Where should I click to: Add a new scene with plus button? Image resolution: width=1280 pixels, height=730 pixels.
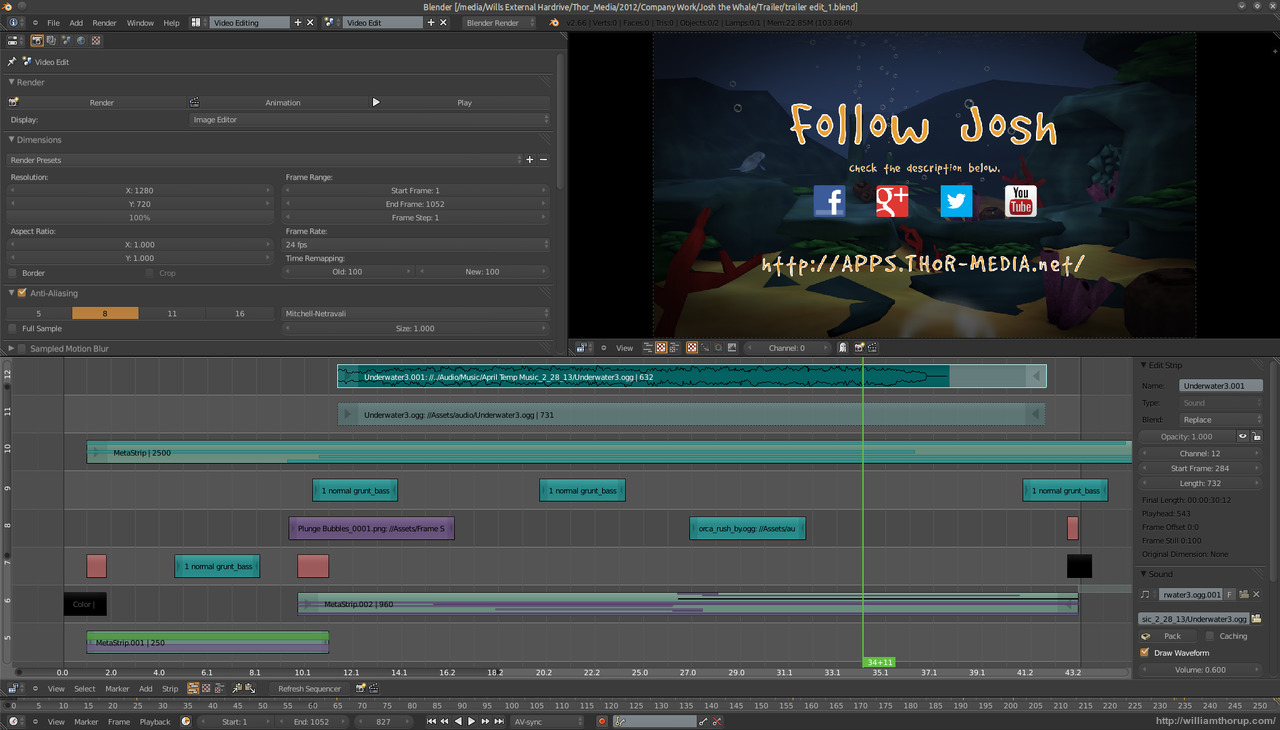[431, 22]
